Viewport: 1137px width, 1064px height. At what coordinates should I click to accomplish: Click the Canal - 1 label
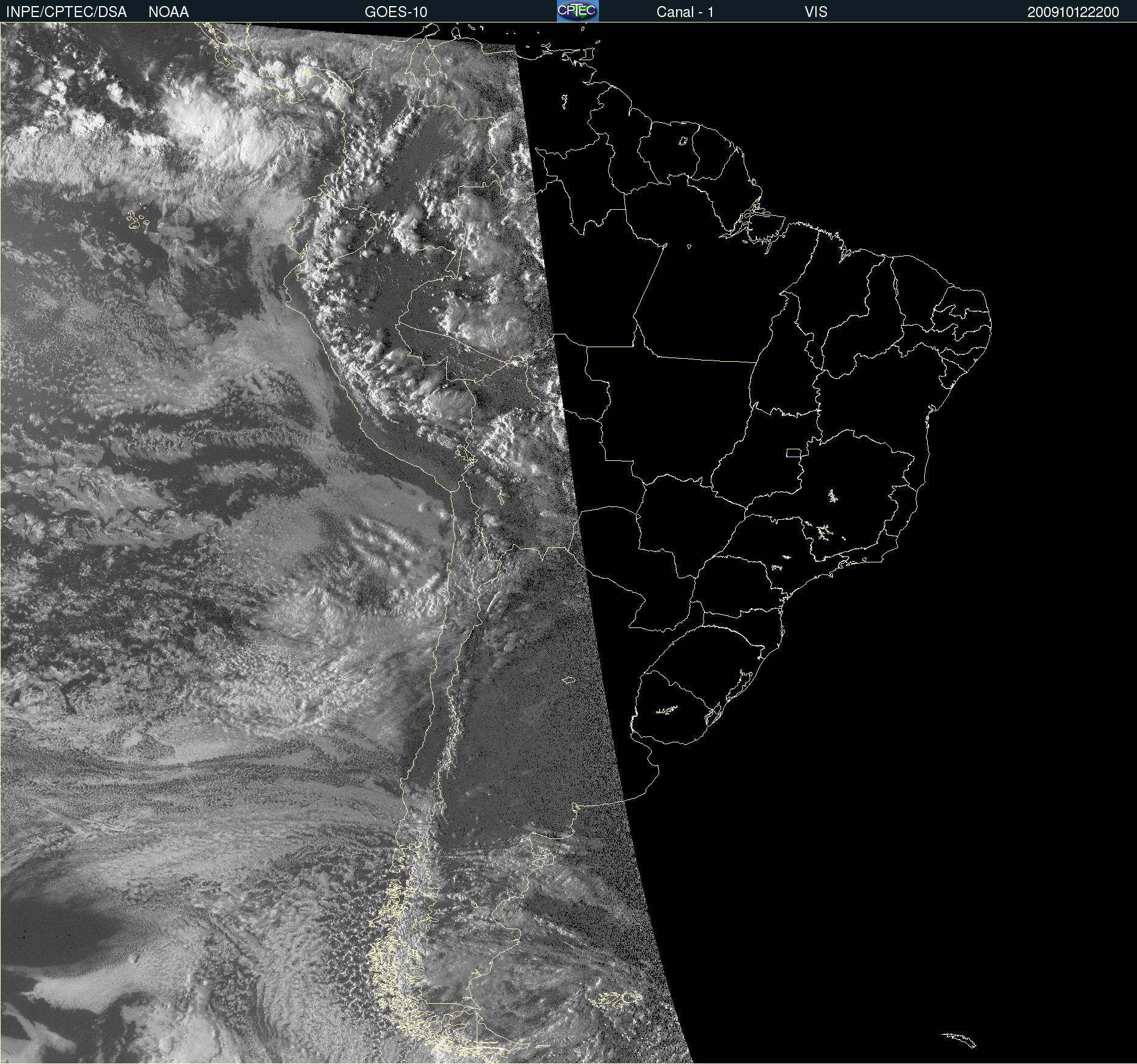point(685,12)
